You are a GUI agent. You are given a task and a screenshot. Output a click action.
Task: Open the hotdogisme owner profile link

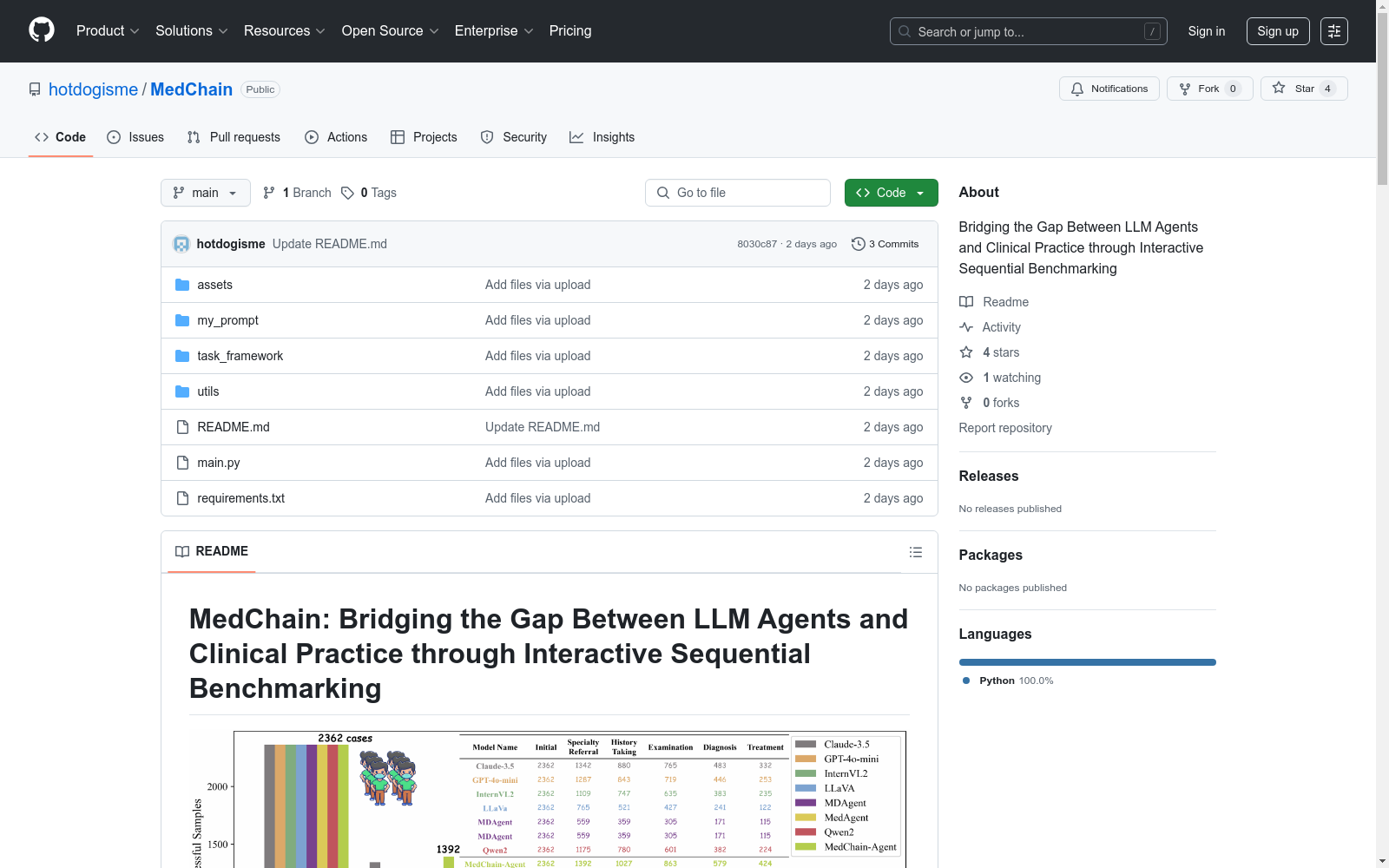[93, 89]
